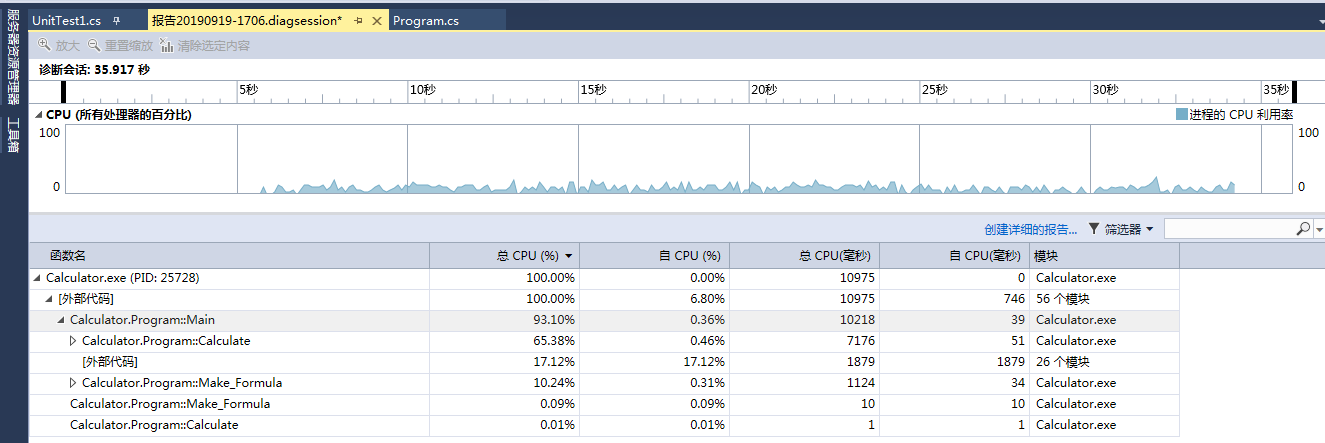Click the left black timeline selection handle
The width and height of the screenshot is (1325, 443).
pyautogui.click(x=65, y=92)
